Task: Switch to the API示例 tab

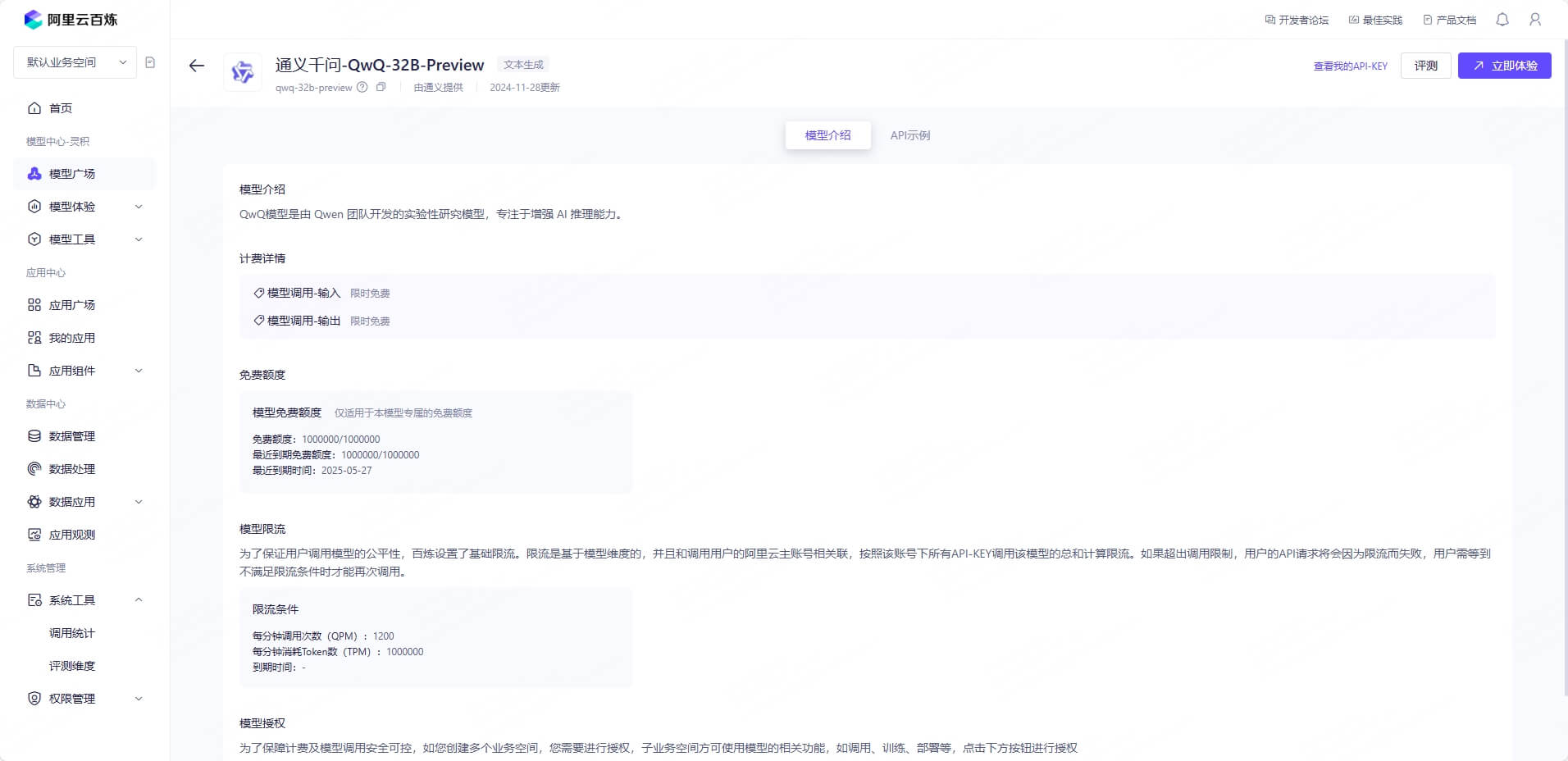Action: (x=909, y=134)
